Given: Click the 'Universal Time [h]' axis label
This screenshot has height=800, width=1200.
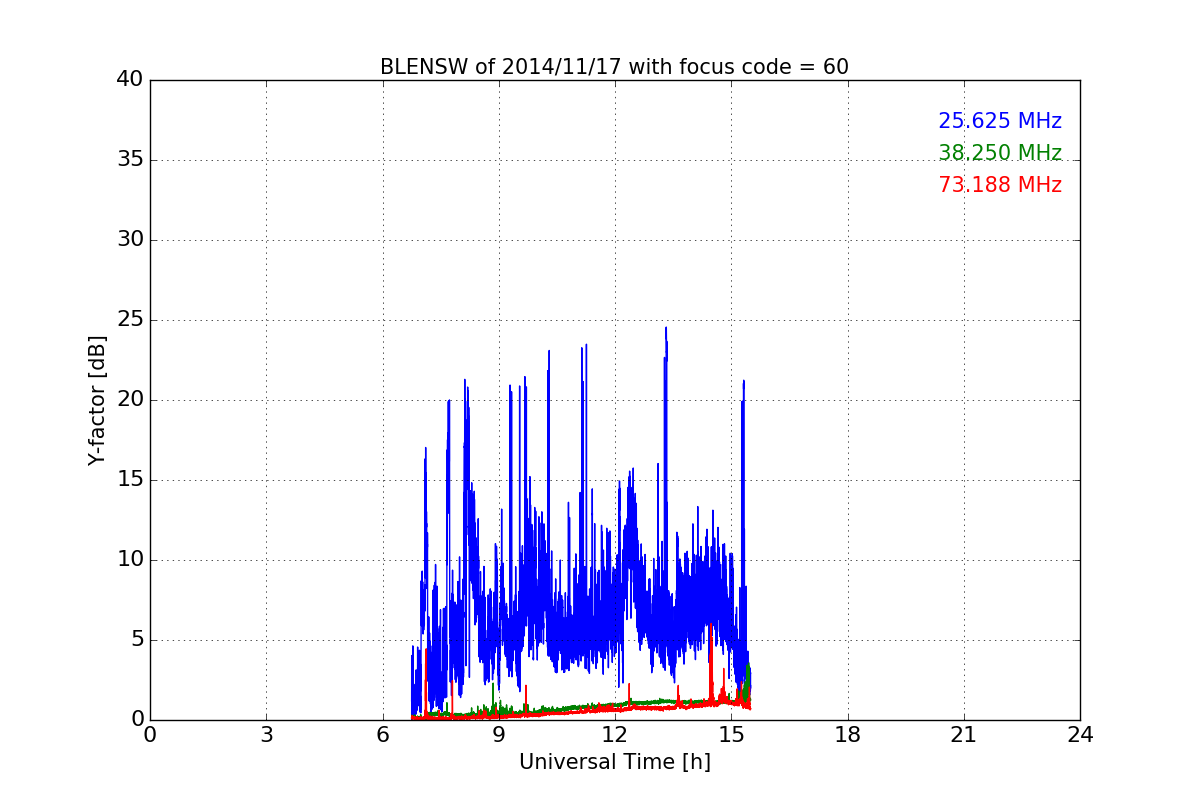Looking at the screenshot, I should (615, 762).
